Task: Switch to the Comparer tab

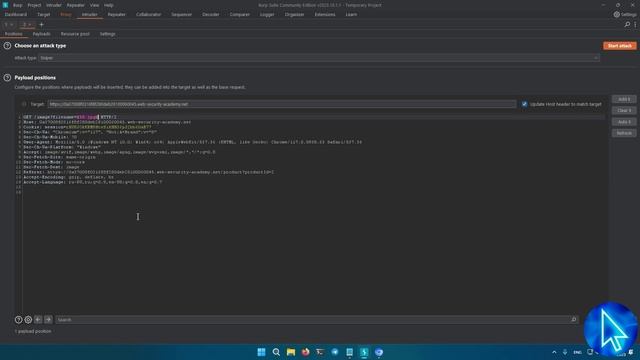Action: [240, 14]
